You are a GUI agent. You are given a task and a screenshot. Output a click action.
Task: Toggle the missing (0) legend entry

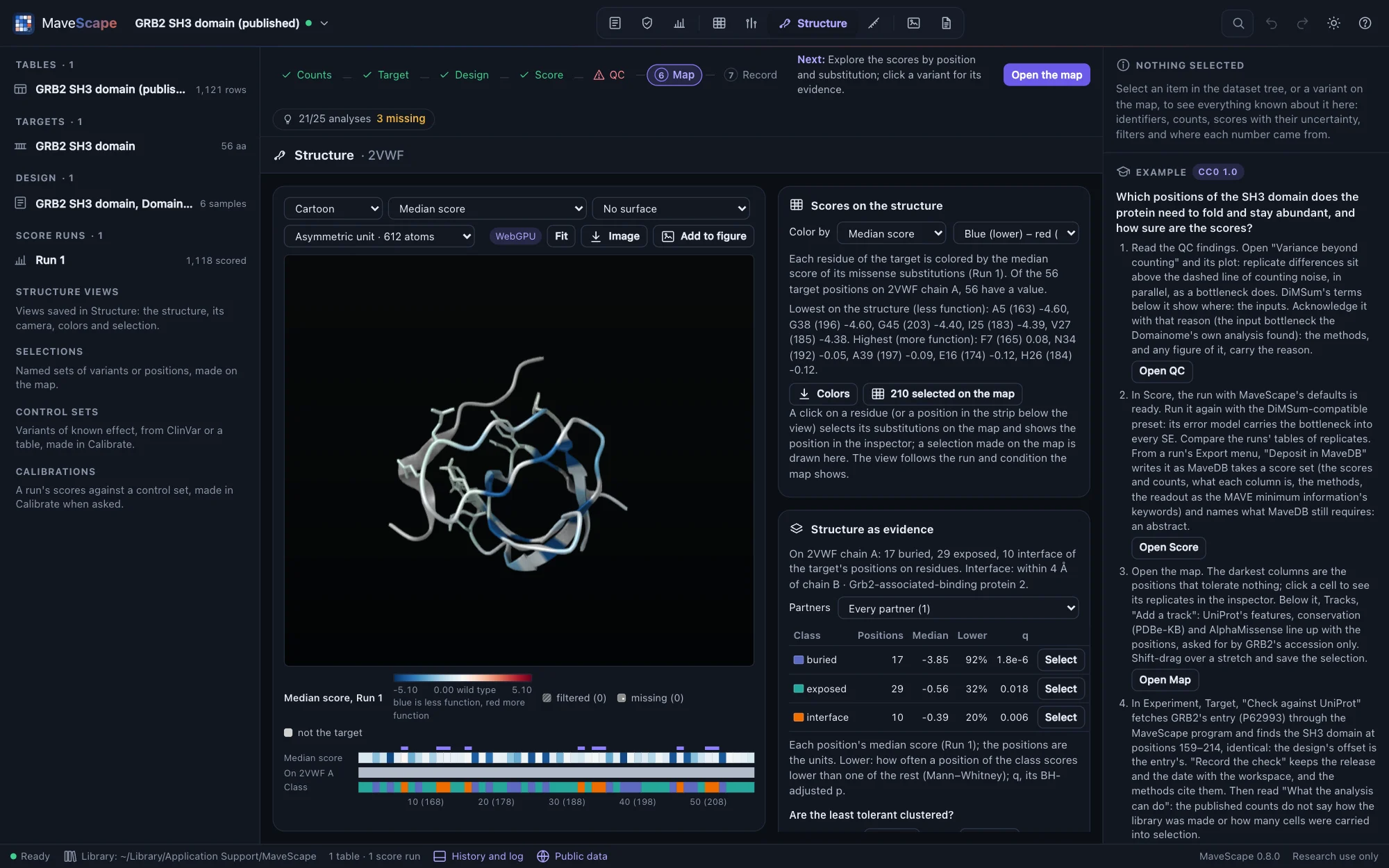click(x=650, y=698)
